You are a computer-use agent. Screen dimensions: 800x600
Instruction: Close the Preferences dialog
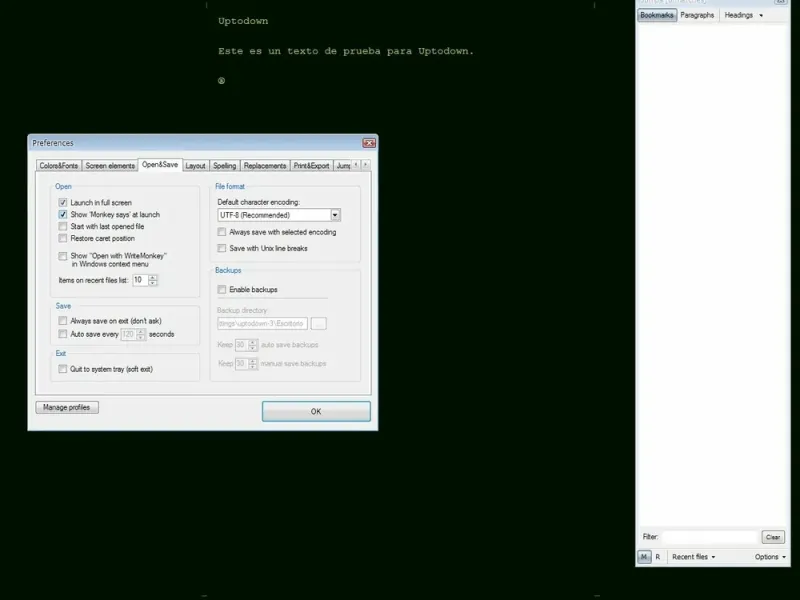(369, 143)
